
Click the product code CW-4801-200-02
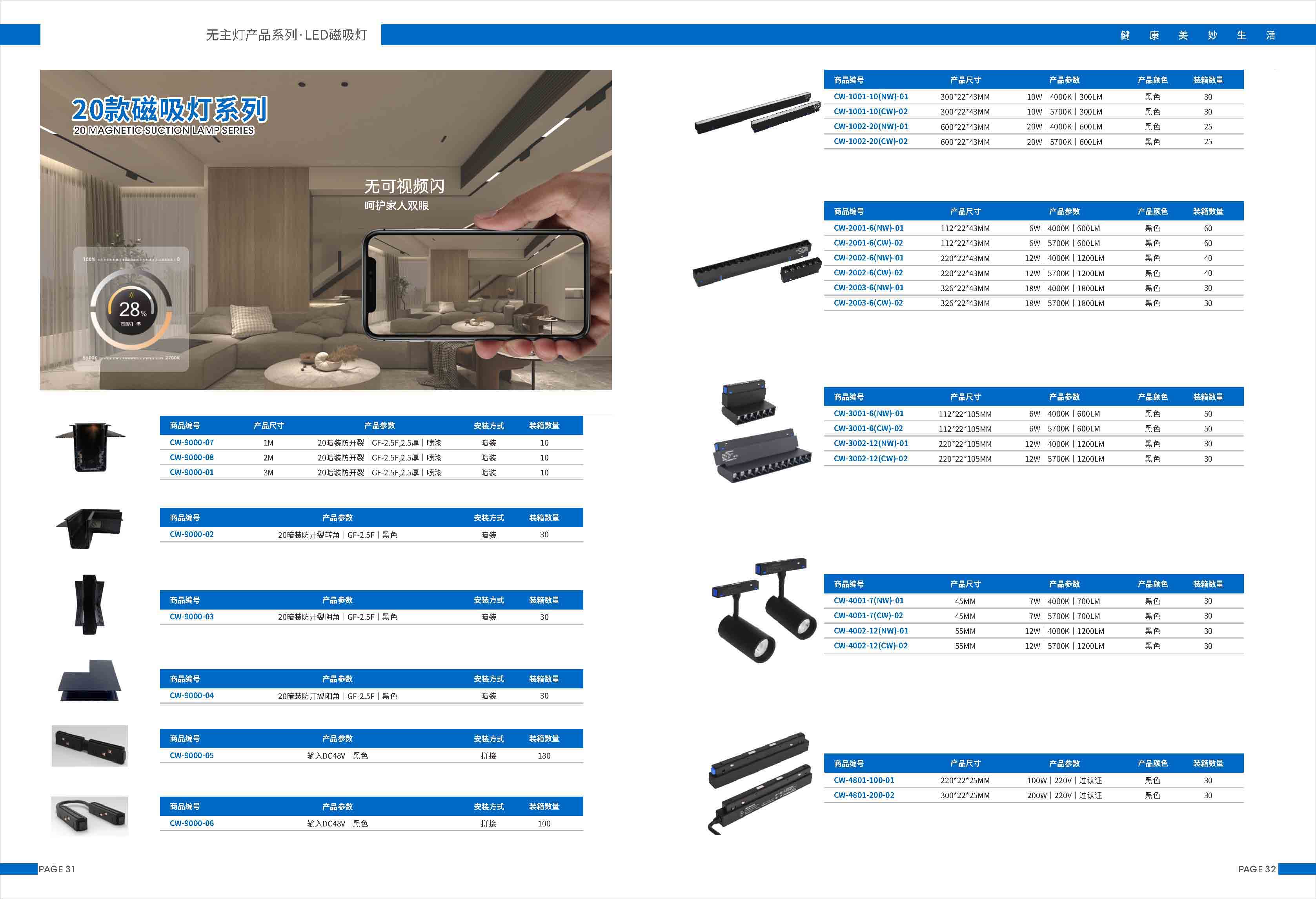pos(864,795)
